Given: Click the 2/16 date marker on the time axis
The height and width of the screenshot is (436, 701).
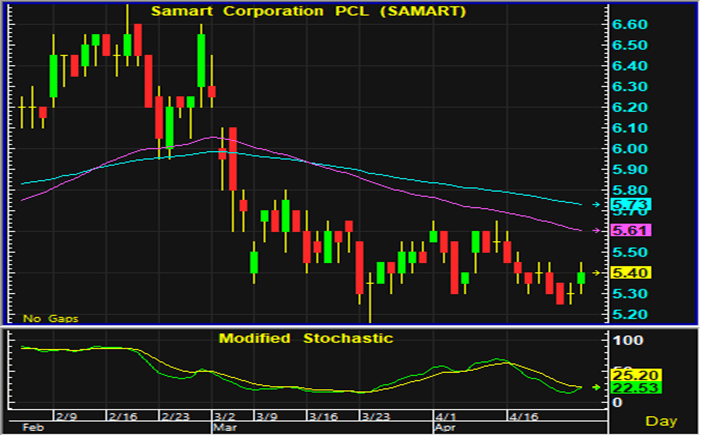Looking at the screenshot, I should point(122,413).
